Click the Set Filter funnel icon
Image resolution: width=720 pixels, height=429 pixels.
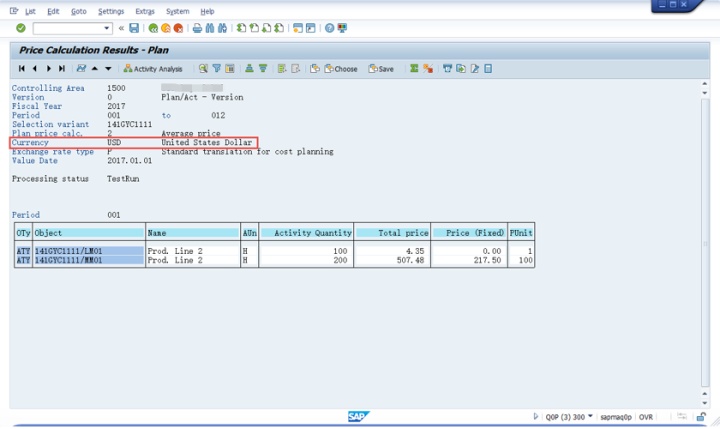[x=216, y=68]
